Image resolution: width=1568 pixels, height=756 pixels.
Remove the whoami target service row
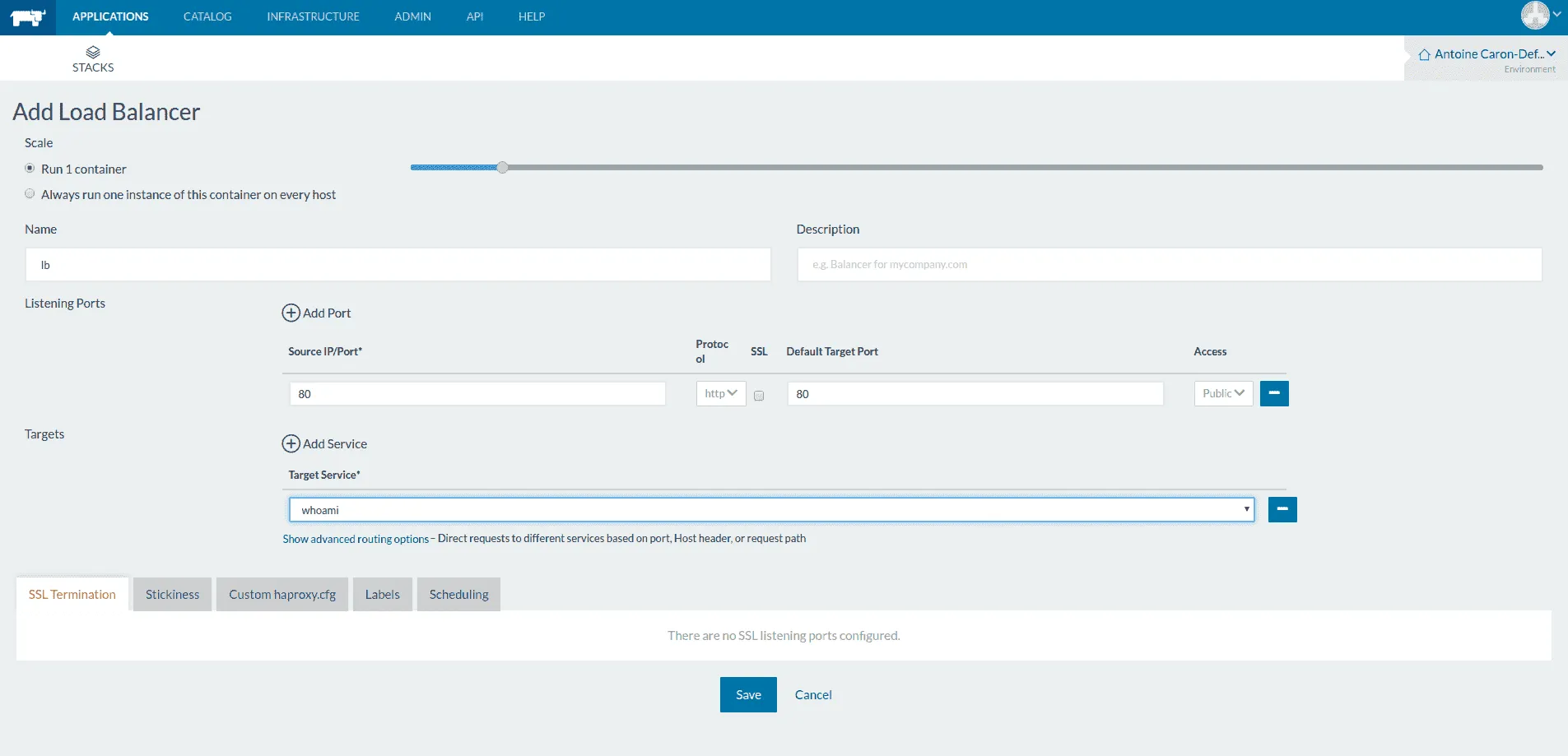(1282, 509)
